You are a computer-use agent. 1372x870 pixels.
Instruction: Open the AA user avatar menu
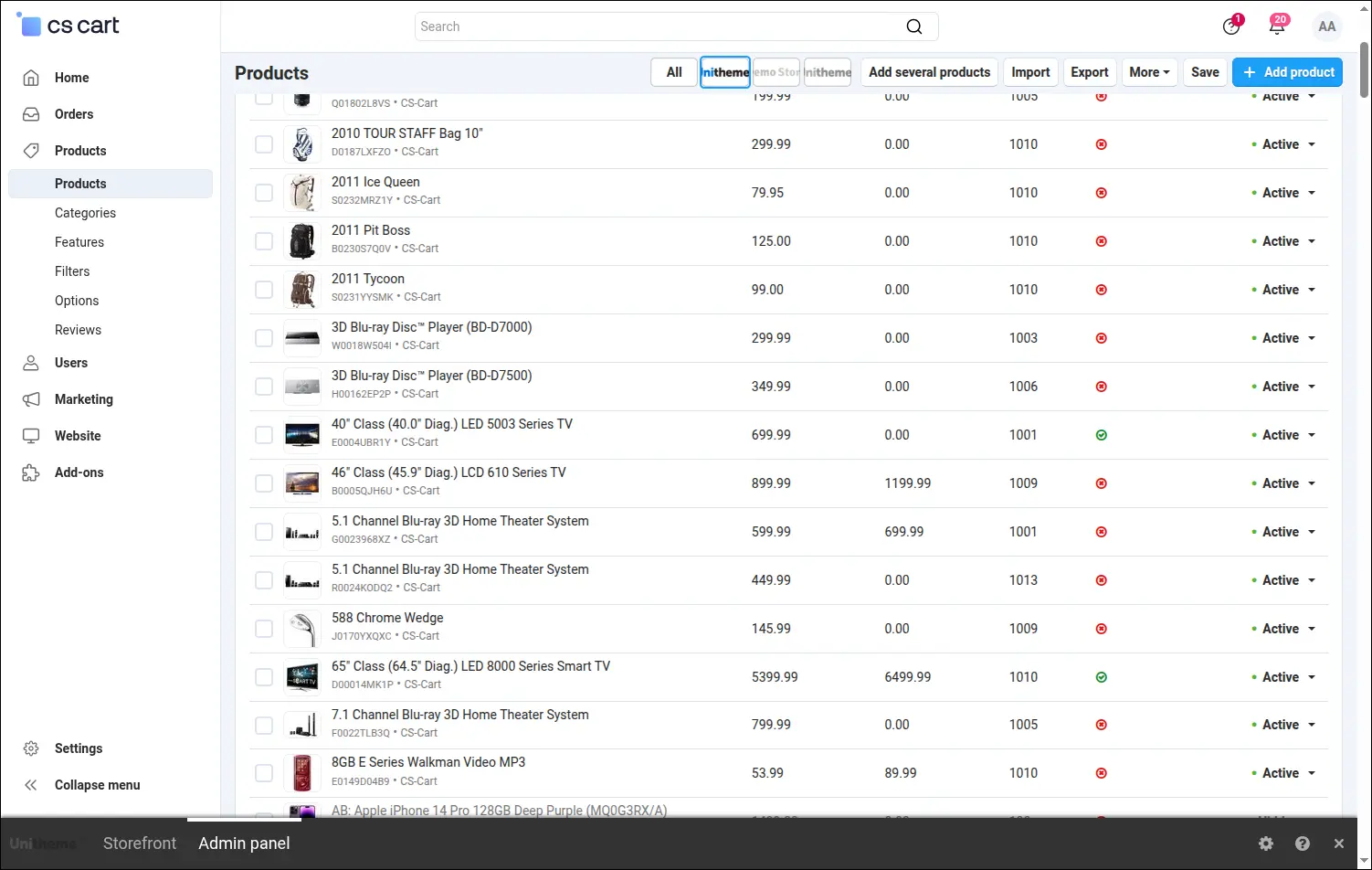tap(1327, 27)
